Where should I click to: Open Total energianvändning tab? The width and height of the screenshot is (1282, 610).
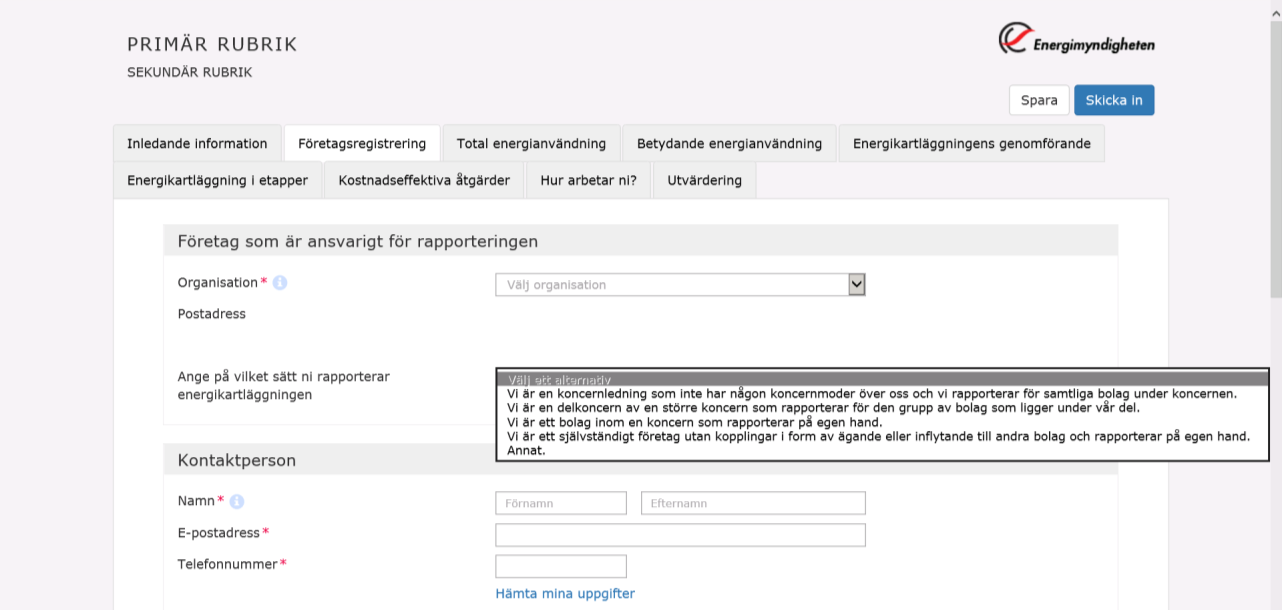coord(531,143)
